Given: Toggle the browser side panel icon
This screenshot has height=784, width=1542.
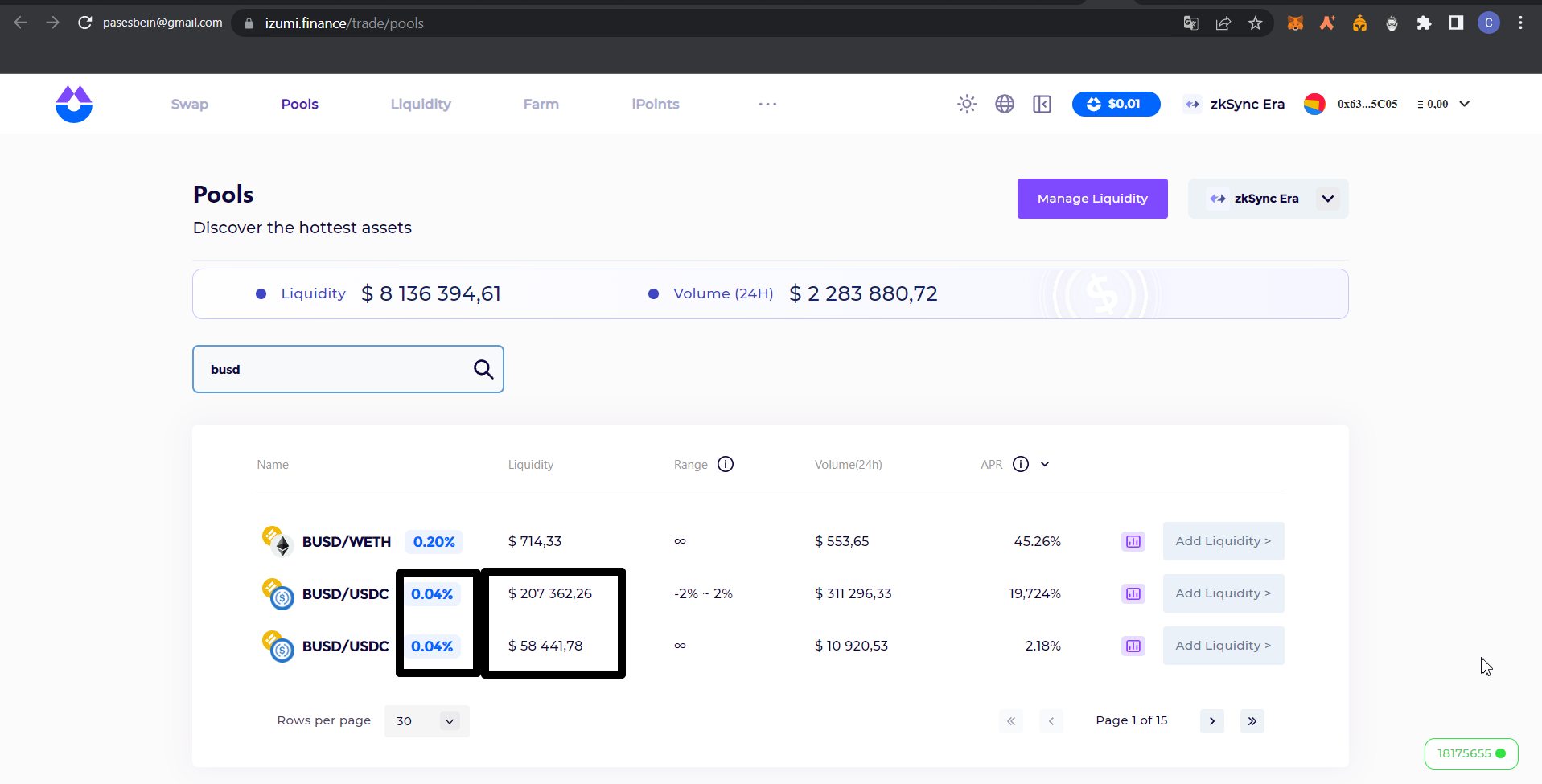Looking at the screenshot, I should tap(1456, 23).
